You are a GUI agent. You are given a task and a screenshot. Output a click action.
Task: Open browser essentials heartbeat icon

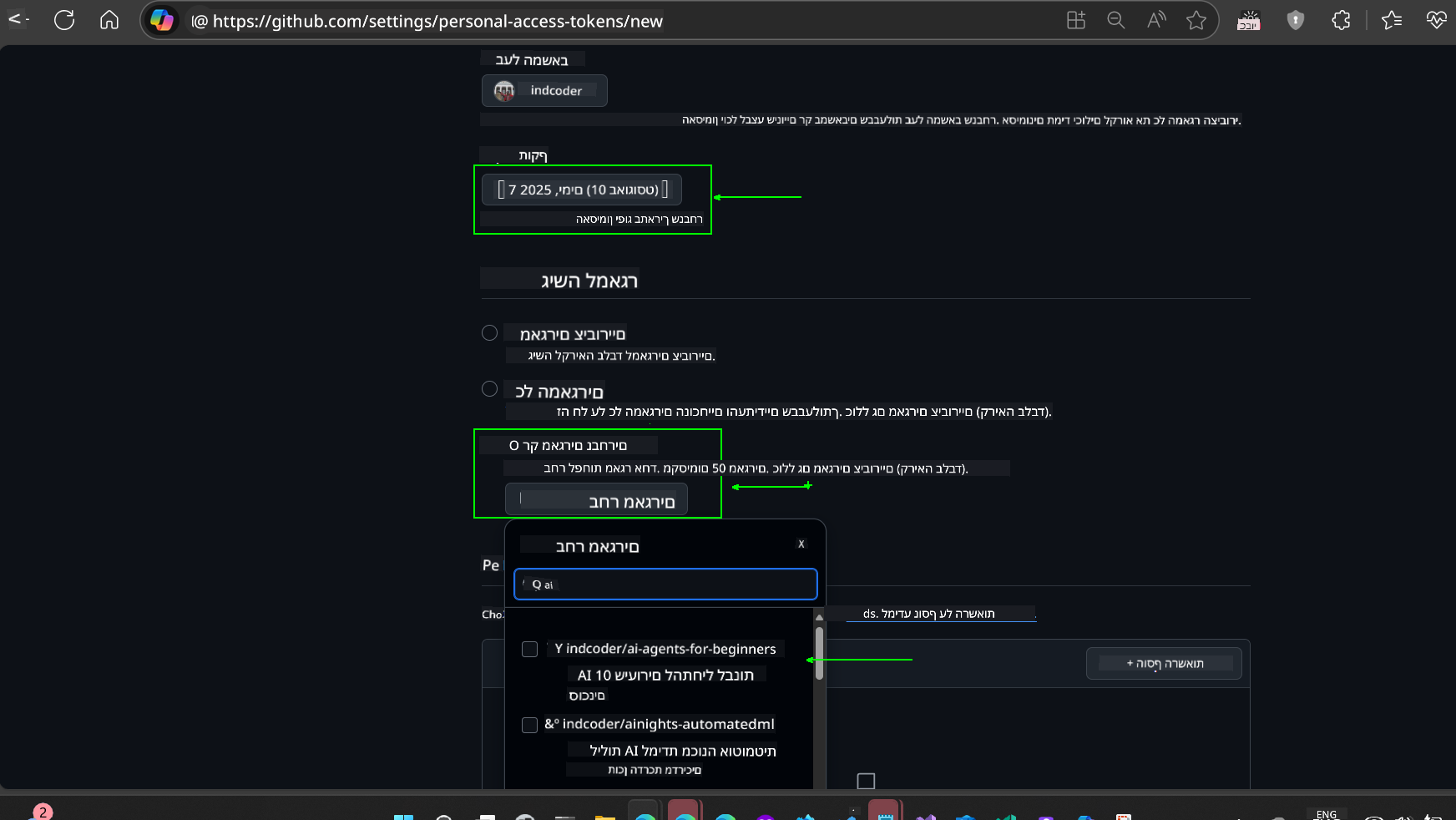pyautogui.click(x=1437, y=20)
